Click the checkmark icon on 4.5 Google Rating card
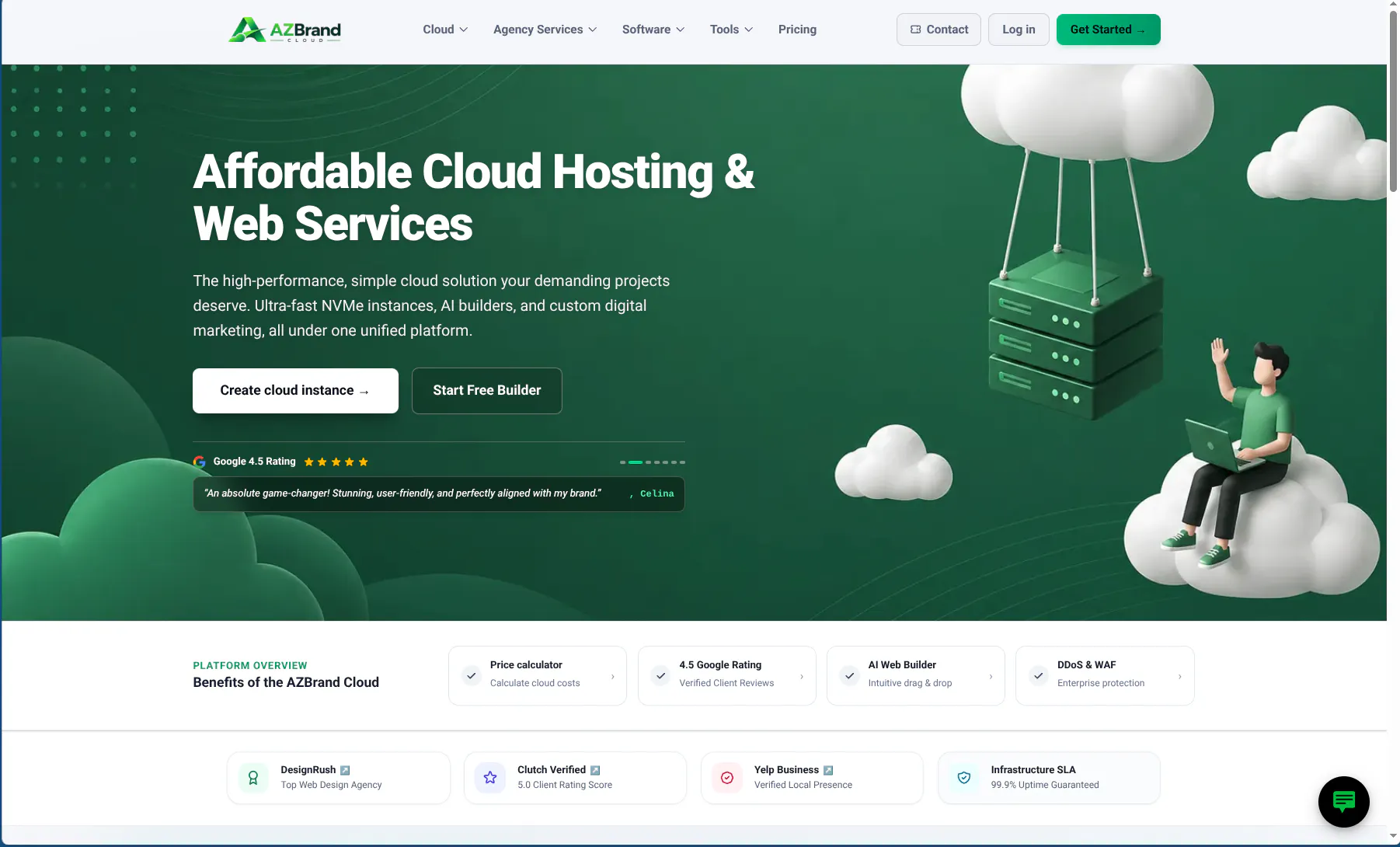Screen dimensions: 1400x847 [x=660, y=676]
